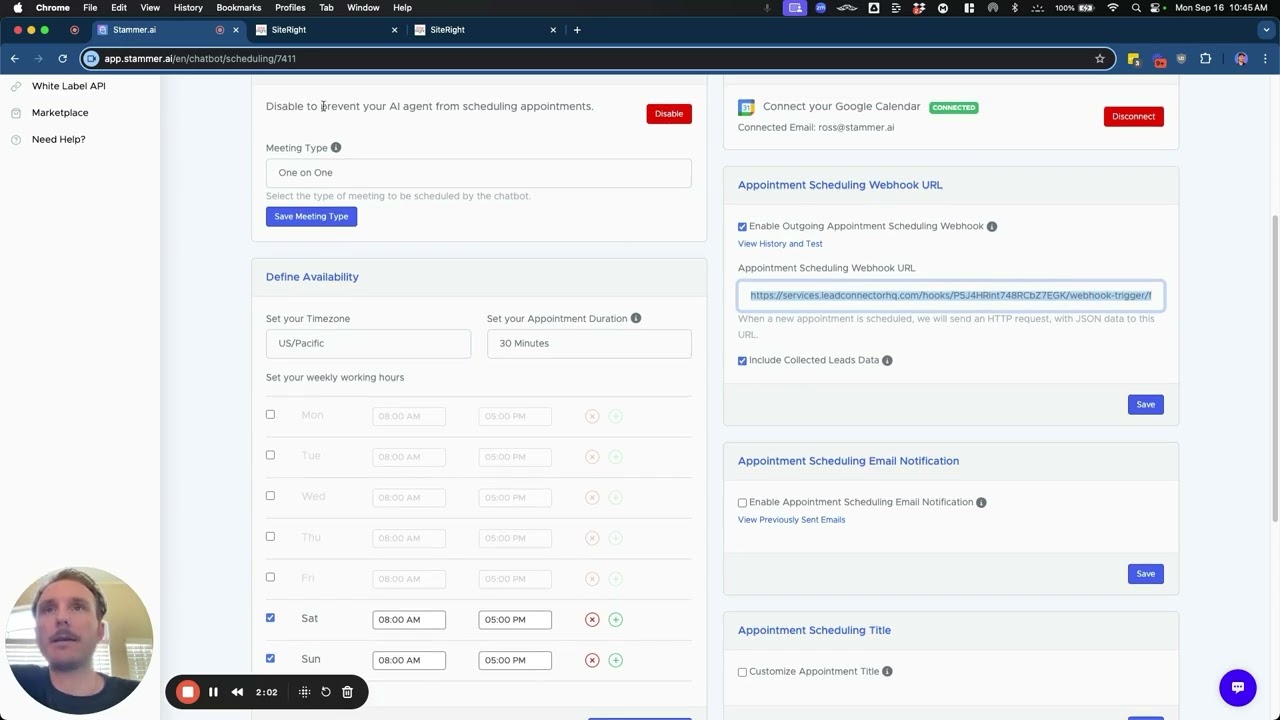
Task: Open the chat support bubble
Action: 1237,687
